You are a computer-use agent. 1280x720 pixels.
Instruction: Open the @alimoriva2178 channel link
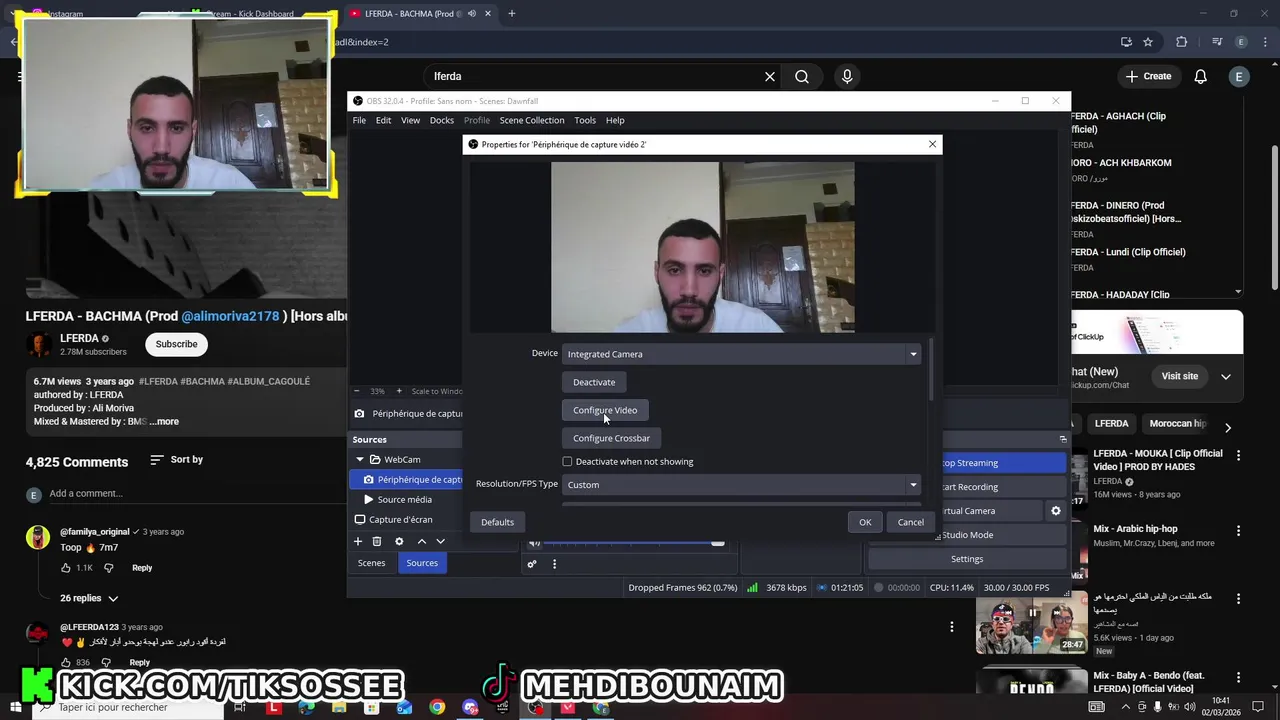coord(230,316)
